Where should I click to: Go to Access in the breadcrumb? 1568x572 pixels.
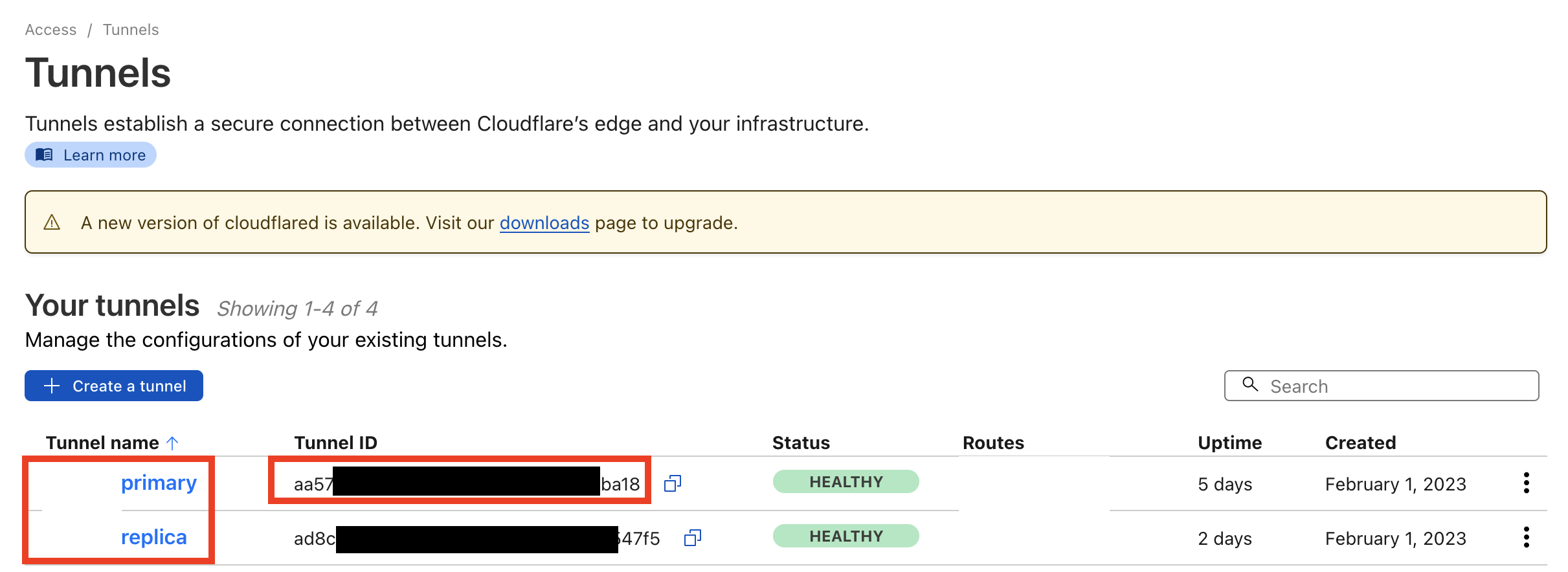(x=50, y=30)
